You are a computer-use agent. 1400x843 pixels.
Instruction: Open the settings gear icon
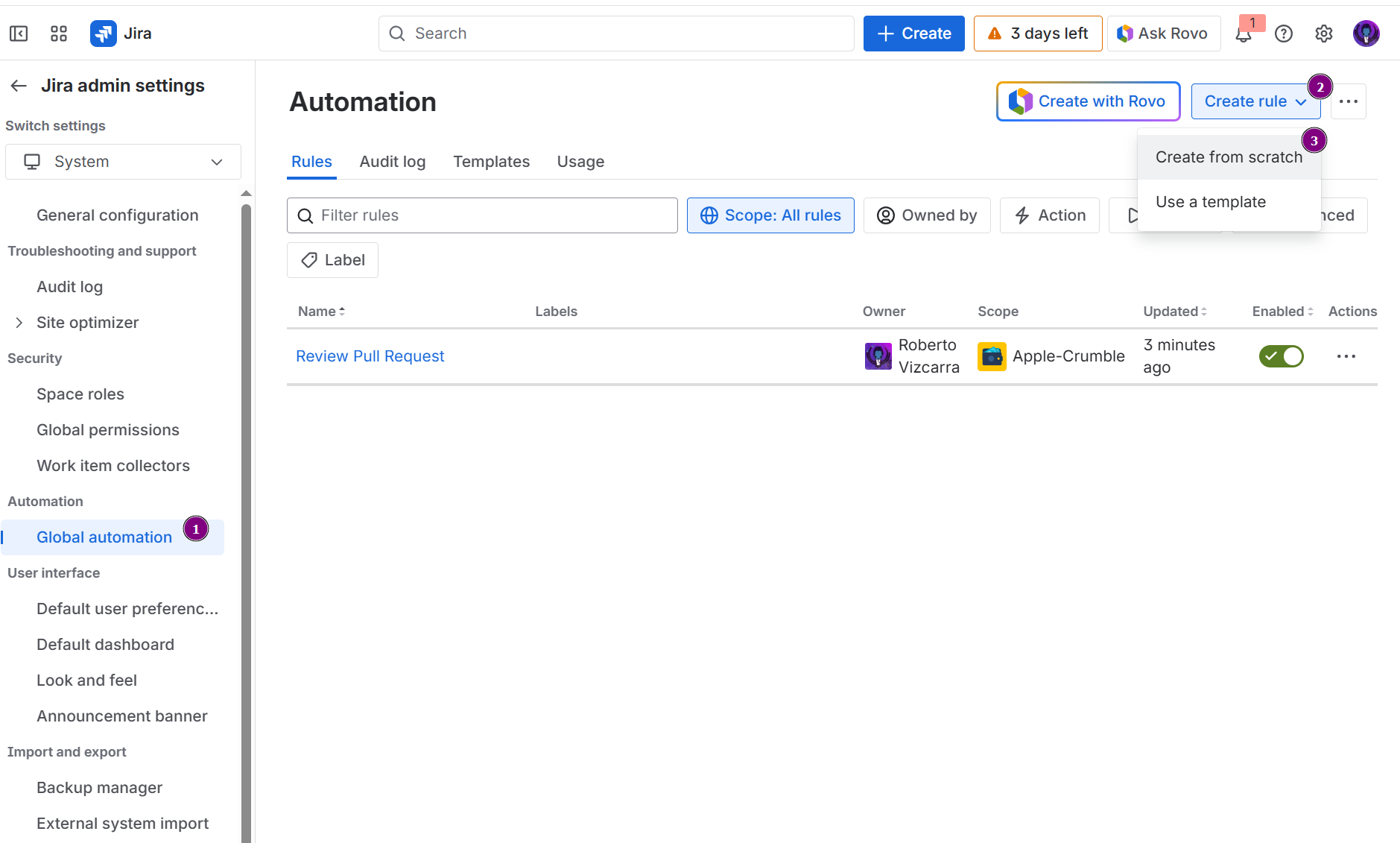(x=1324, y=34)
